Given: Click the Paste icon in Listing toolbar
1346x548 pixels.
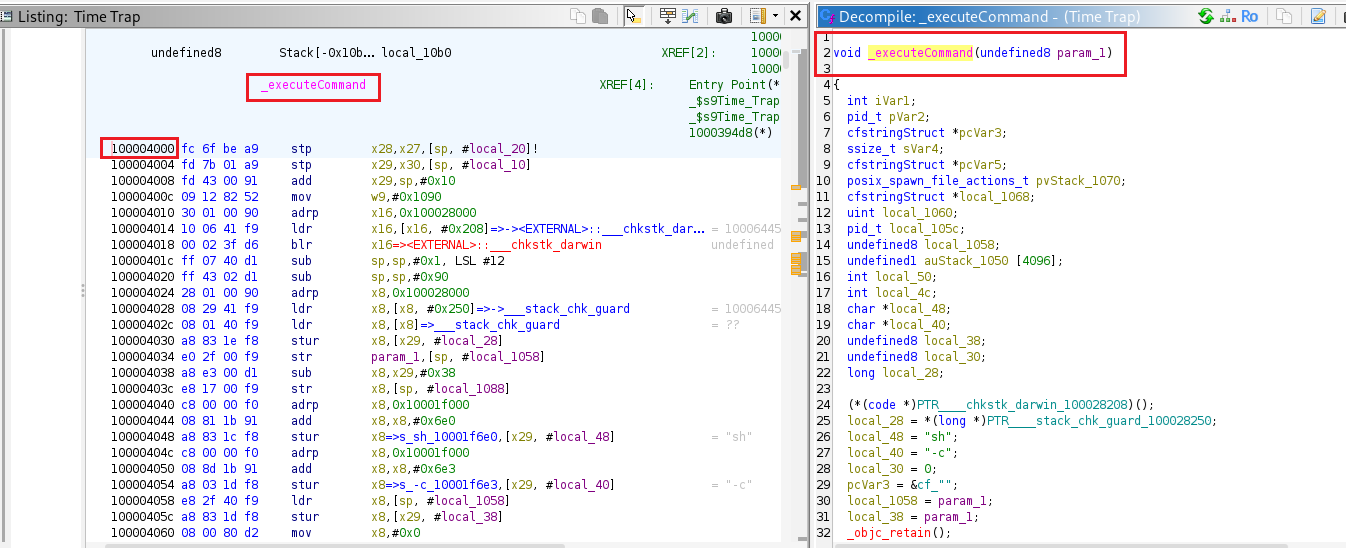Looking at the screenshot, I should coord(600,16).
